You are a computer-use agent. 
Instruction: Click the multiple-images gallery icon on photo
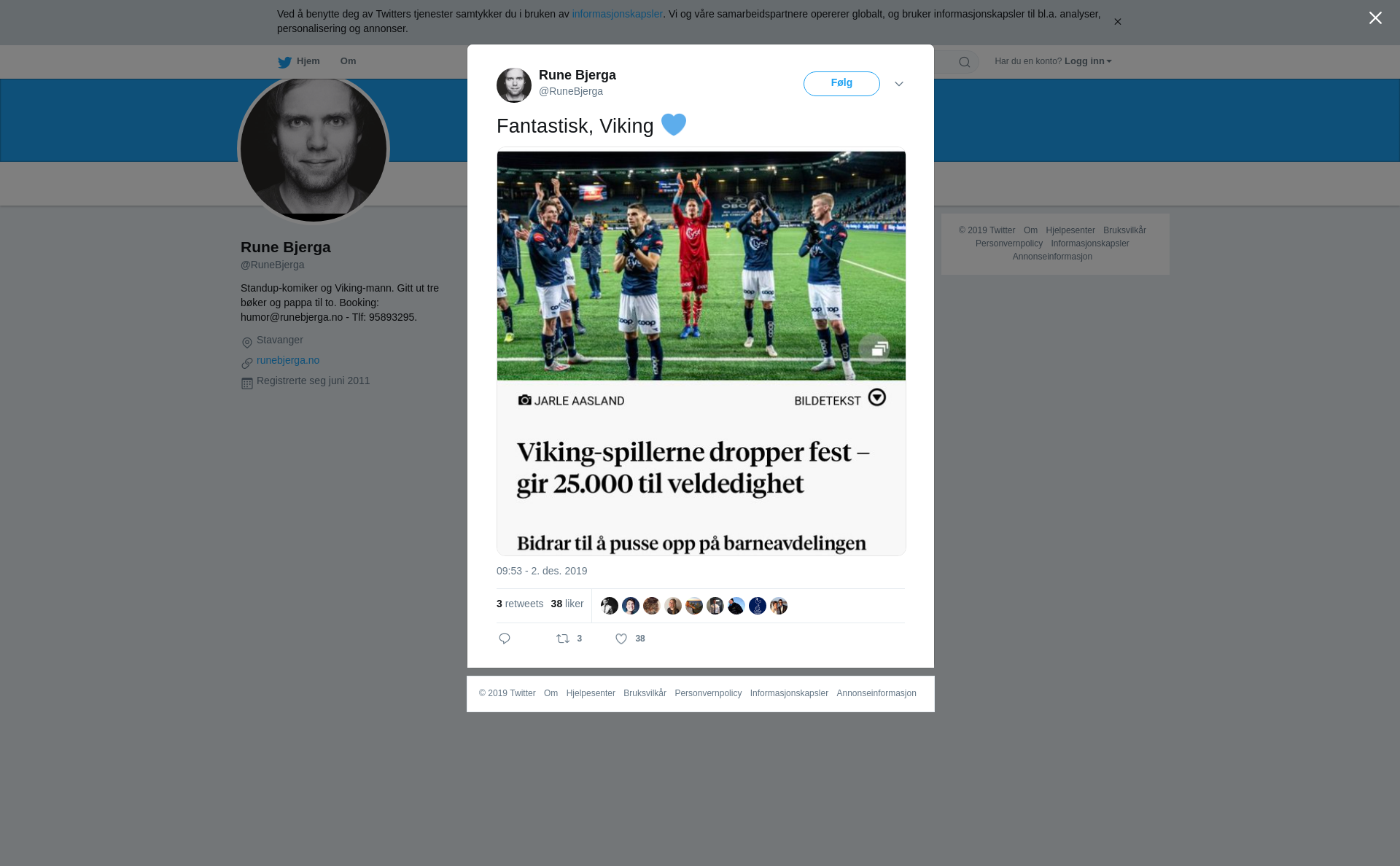(874, 349)
